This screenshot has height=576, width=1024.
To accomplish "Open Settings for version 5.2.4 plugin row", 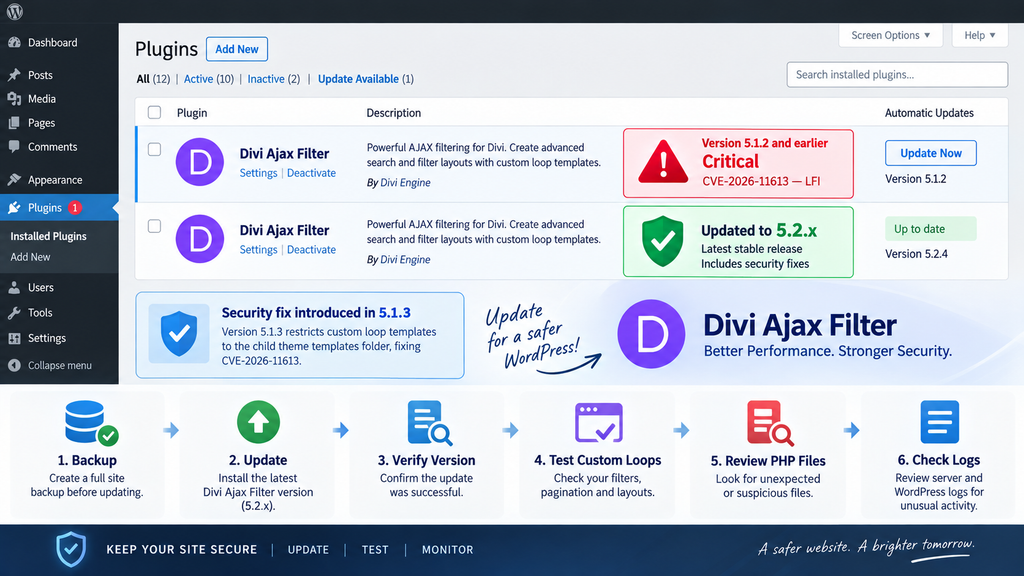I will 258,249.
